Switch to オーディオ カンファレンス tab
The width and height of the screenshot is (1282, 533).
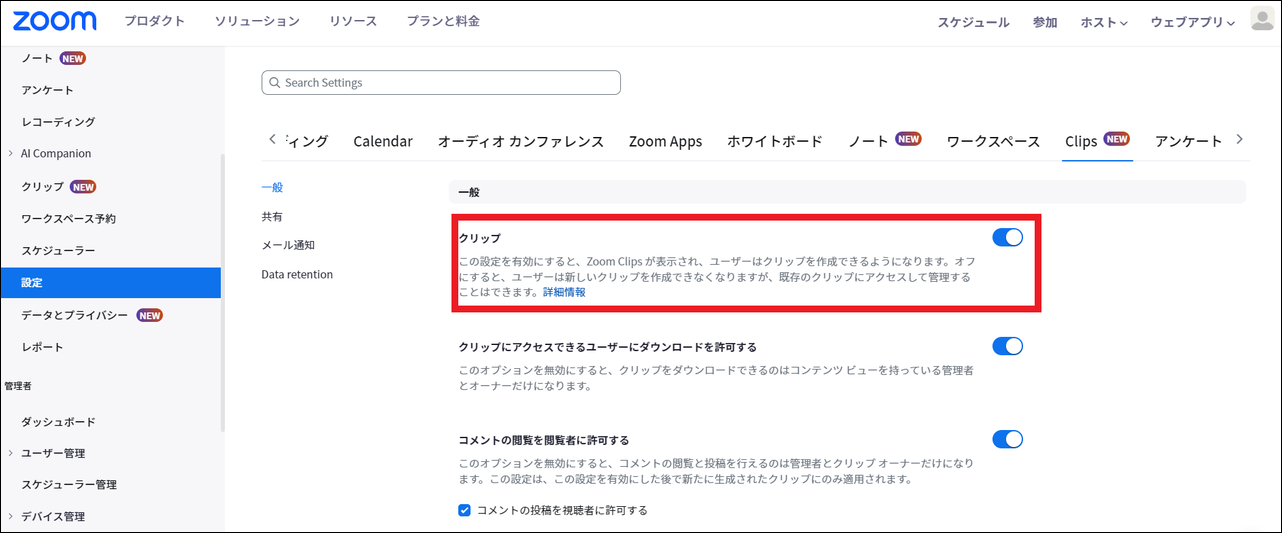click(x=521, y=141)
